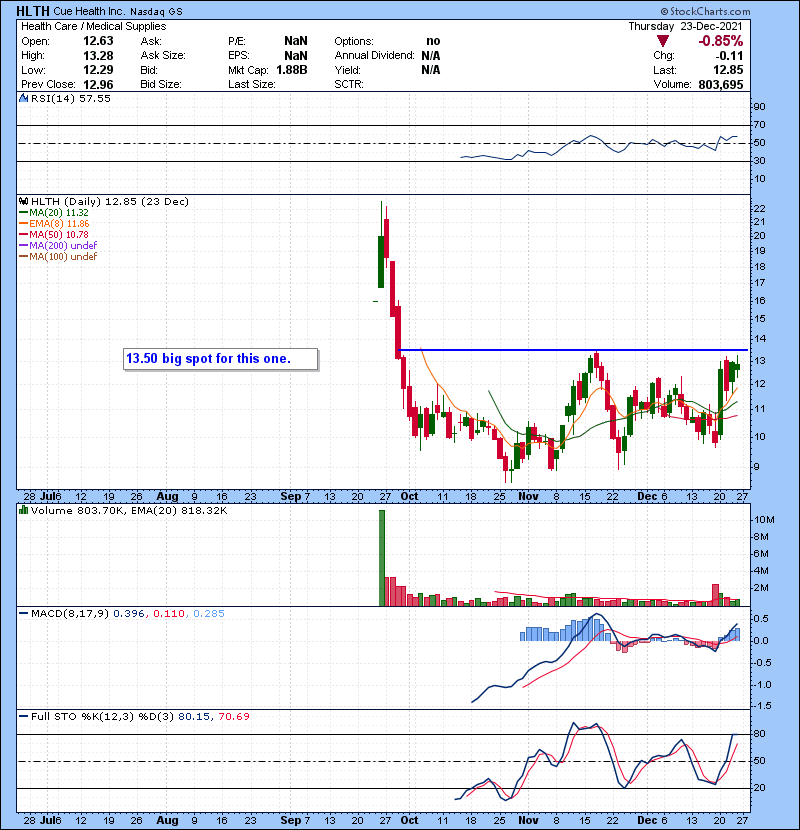Screen dimensions: 800x830
Task: Click the Options value 'no'
Action: 433,41
